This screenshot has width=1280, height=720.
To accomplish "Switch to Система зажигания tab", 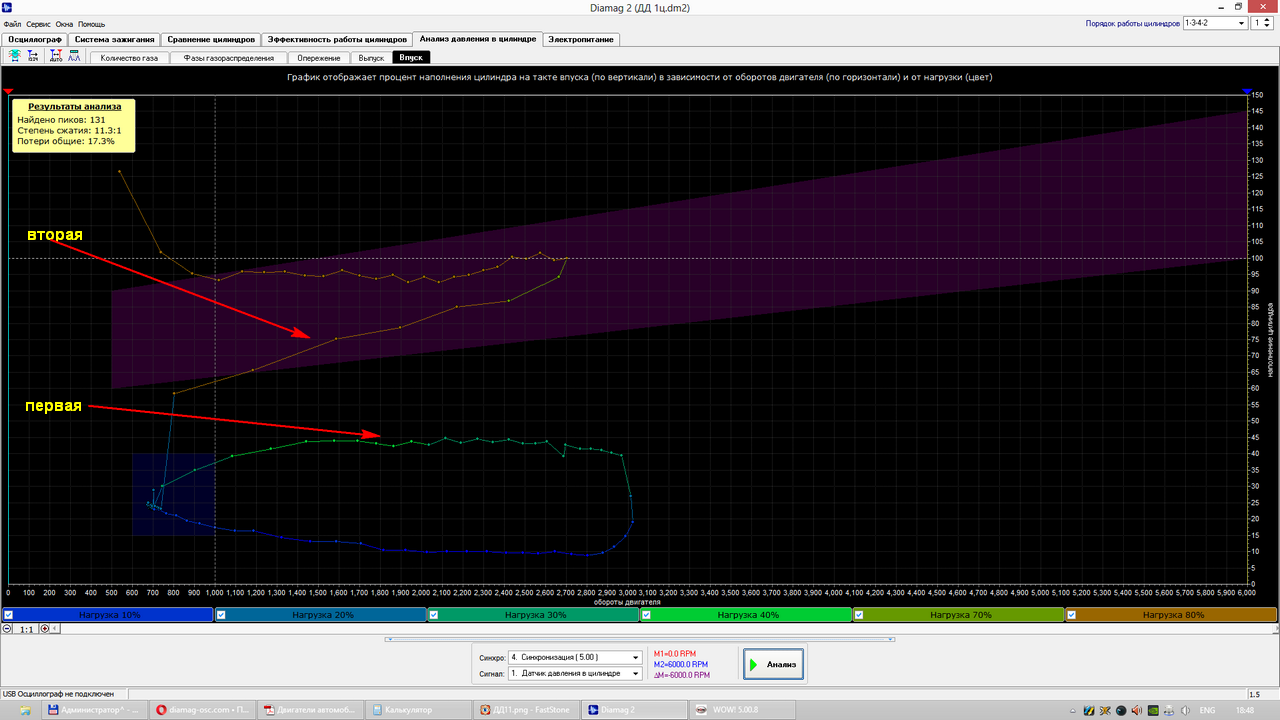I will (x=114, y=39).
